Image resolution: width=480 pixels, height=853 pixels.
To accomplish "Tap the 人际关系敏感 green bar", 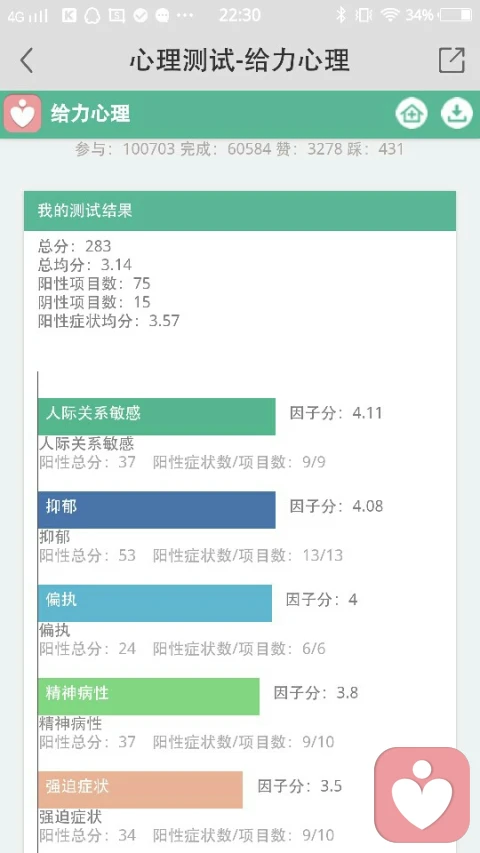I will pos(157,416).
